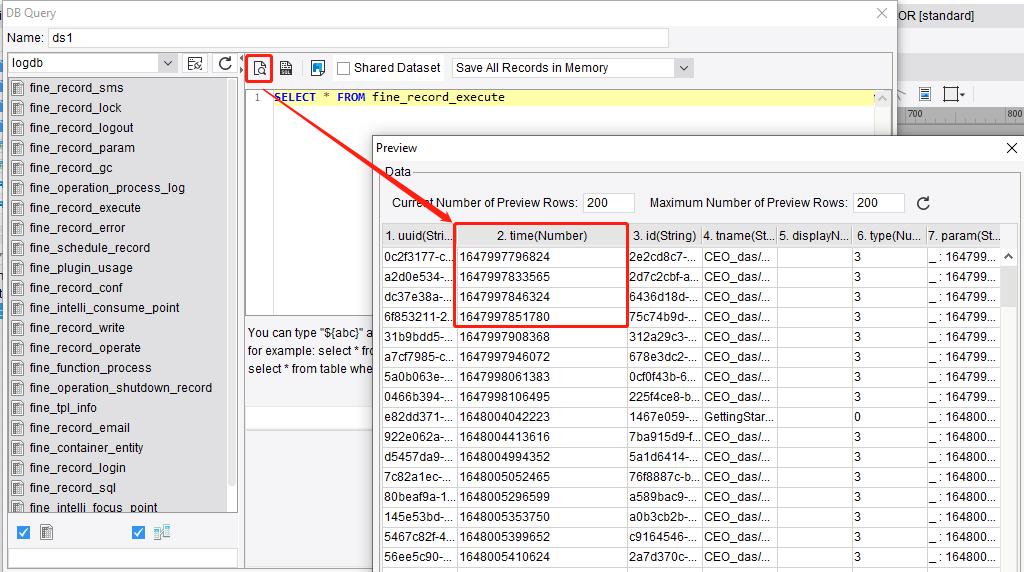Click the displayName column header

pos(814,236)
